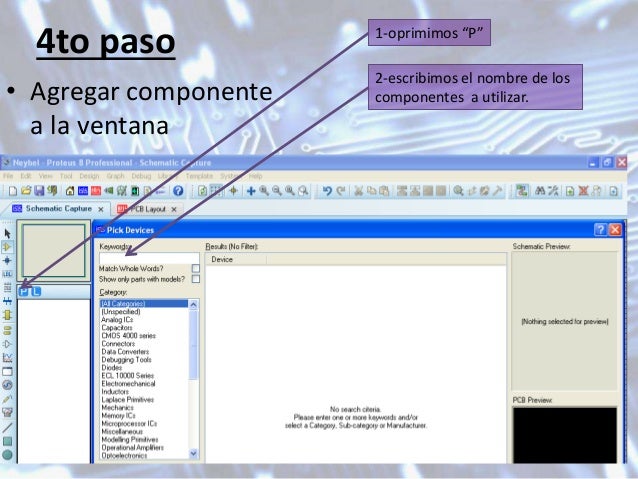Click the Keywords search input field
638x479 pixels.
tap(149, 258)
